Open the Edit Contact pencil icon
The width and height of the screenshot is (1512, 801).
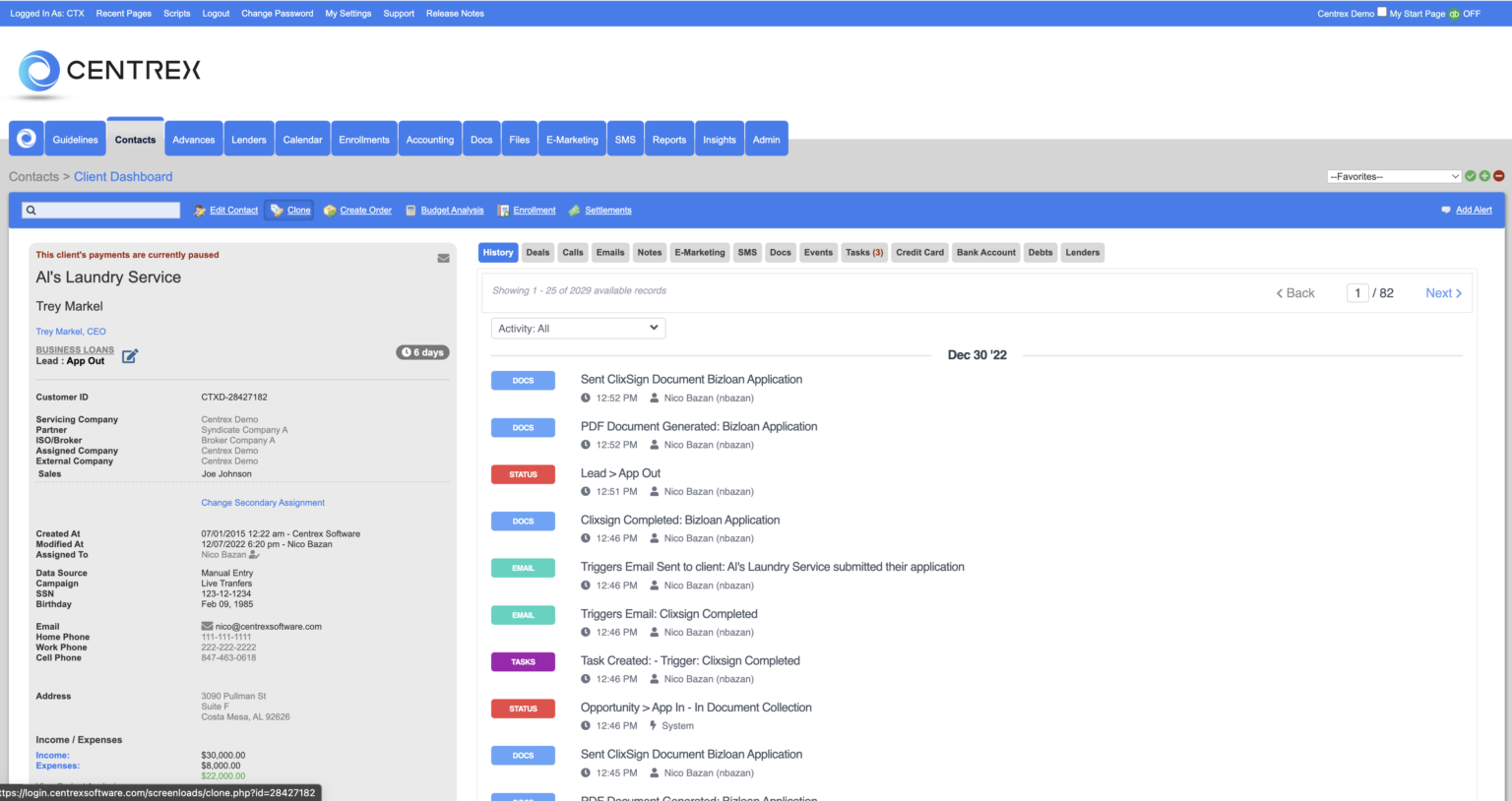pos(197,210)
